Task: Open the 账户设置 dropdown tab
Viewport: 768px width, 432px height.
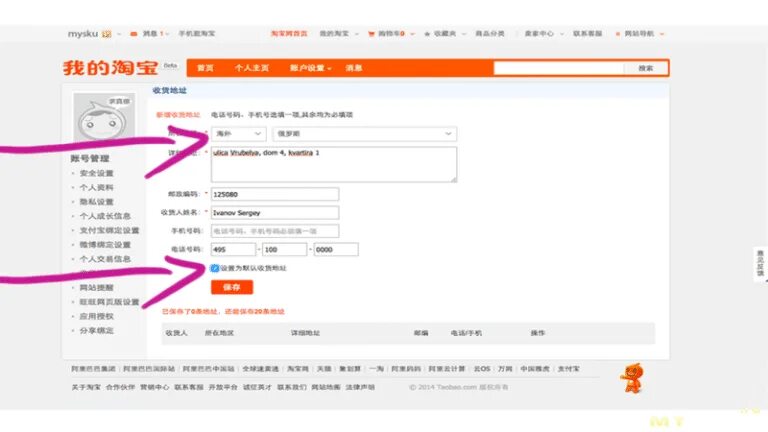Action: [311, 68]
